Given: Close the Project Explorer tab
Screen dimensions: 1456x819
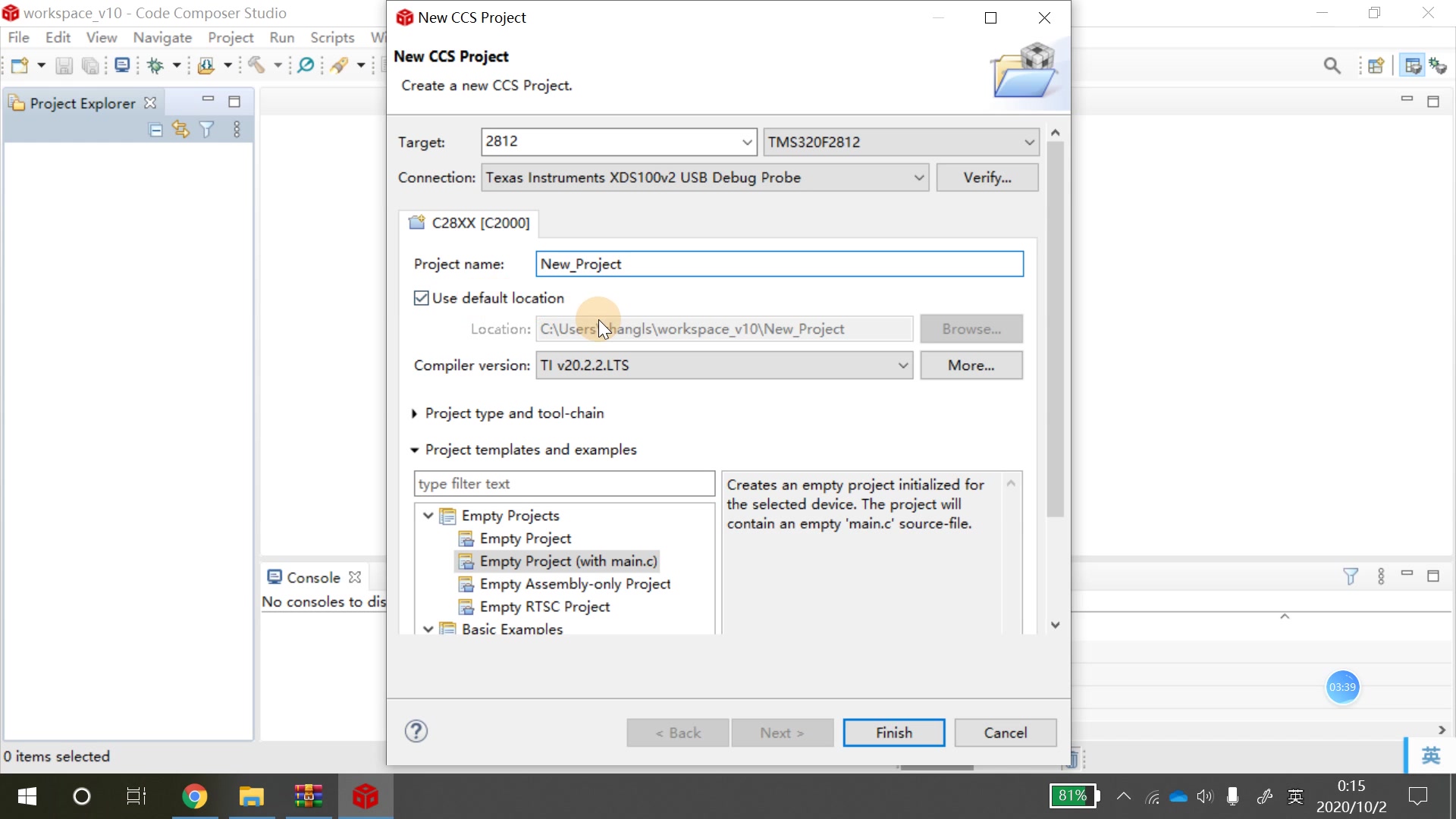Looking at the screenshot, I should point(150,103).
